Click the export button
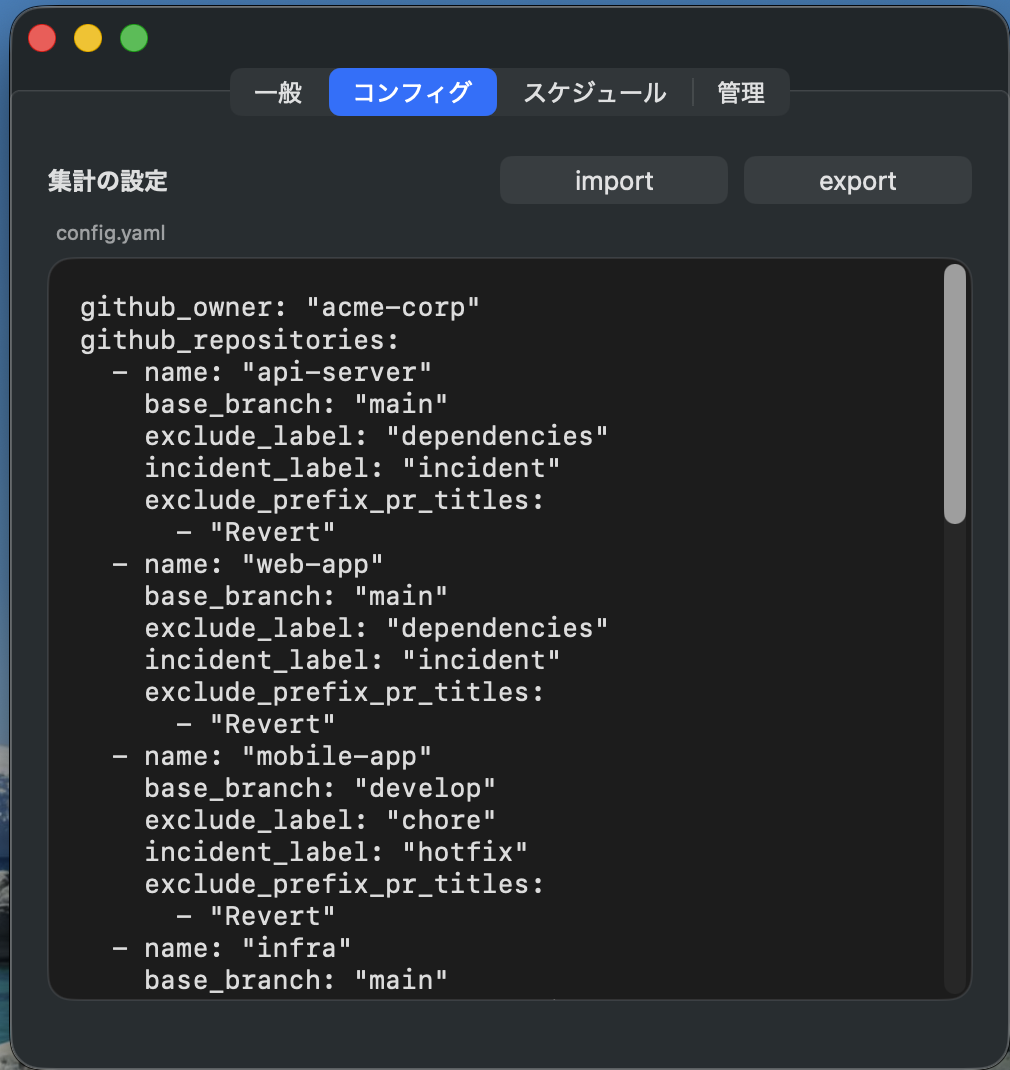 857,180
